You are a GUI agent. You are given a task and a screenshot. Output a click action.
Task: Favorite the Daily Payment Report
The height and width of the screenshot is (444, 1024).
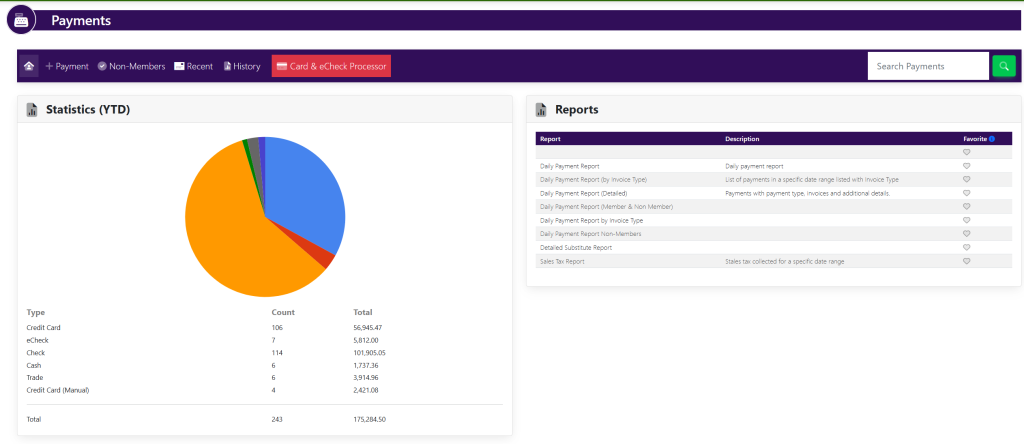pyautogui.click(x=966, y=166)
